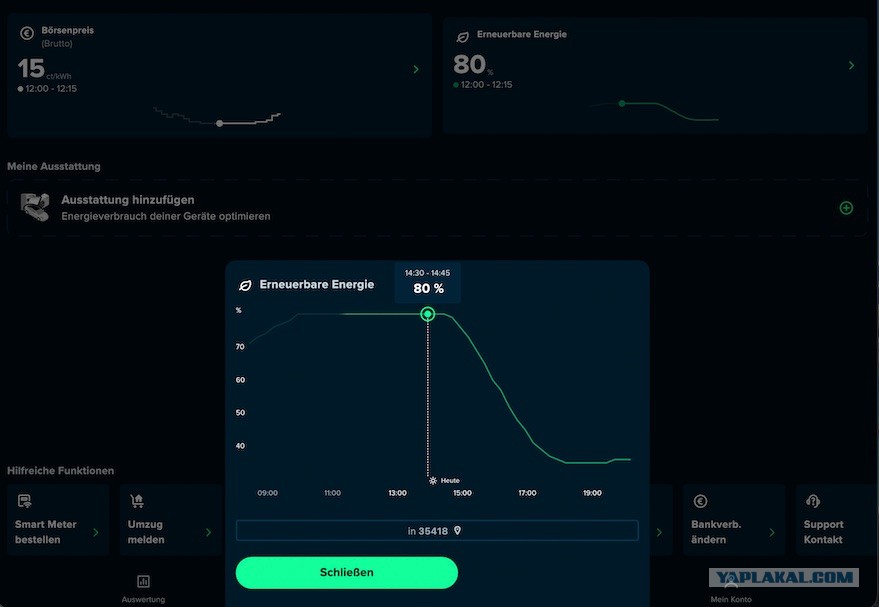Viewport: 879px width, 607px height.
Task: Click the leaf icon on Erneuerbare Energie card
Action: [462, 37]
